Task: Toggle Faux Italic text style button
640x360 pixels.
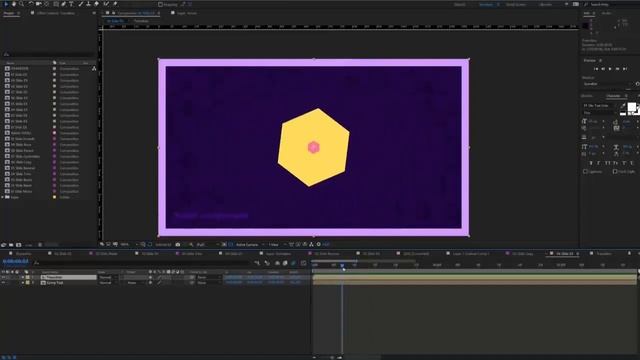Action: tap(599, 163)
